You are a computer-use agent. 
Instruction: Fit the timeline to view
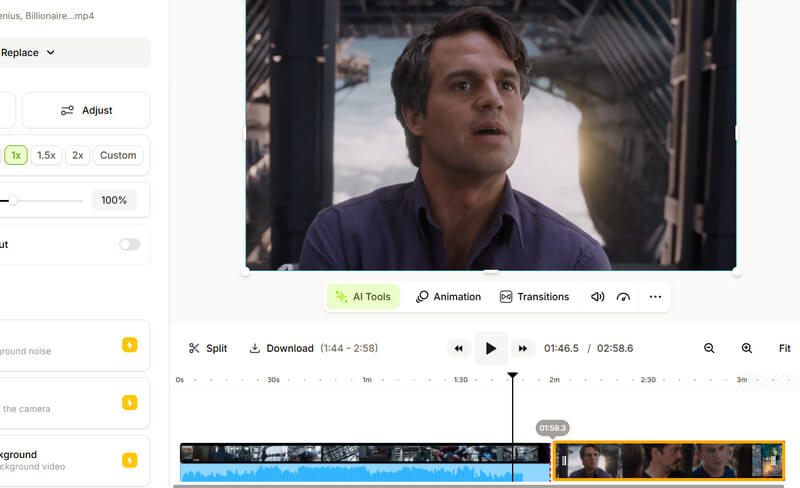(785, 348)
